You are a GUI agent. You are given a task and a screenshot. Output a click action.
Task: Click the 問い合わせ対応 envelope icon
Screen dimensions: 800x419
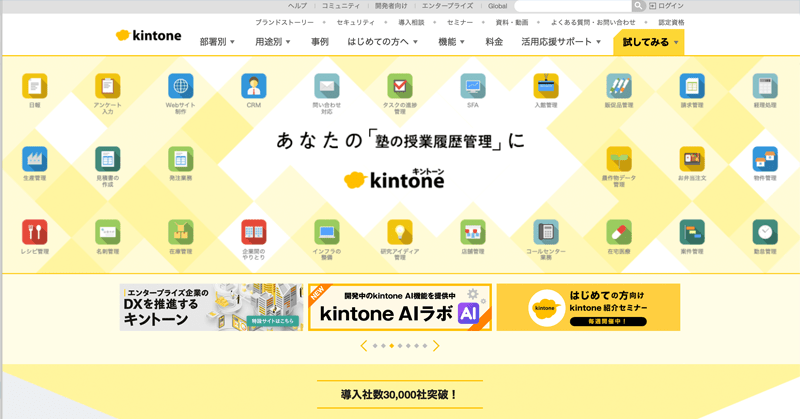tap(327, 86)
